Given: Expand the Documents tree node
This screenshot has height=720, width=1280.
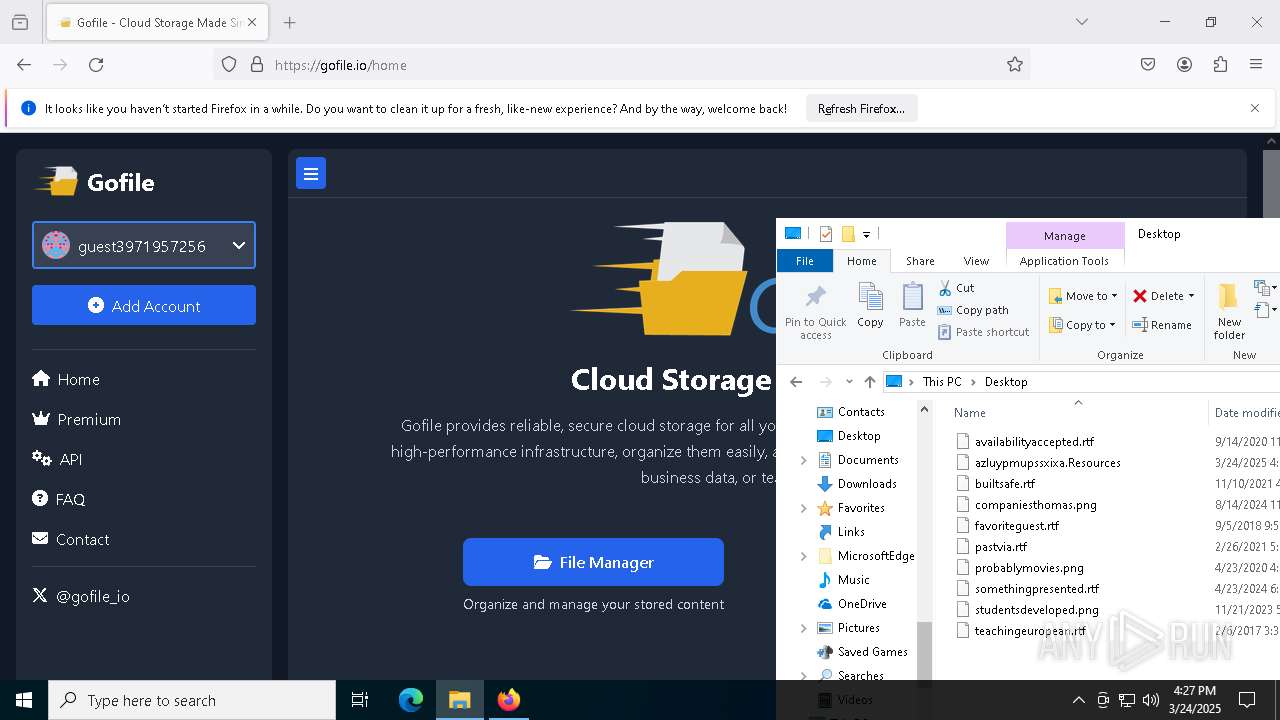Looking at the screenshot, I should tap(803, 460).
